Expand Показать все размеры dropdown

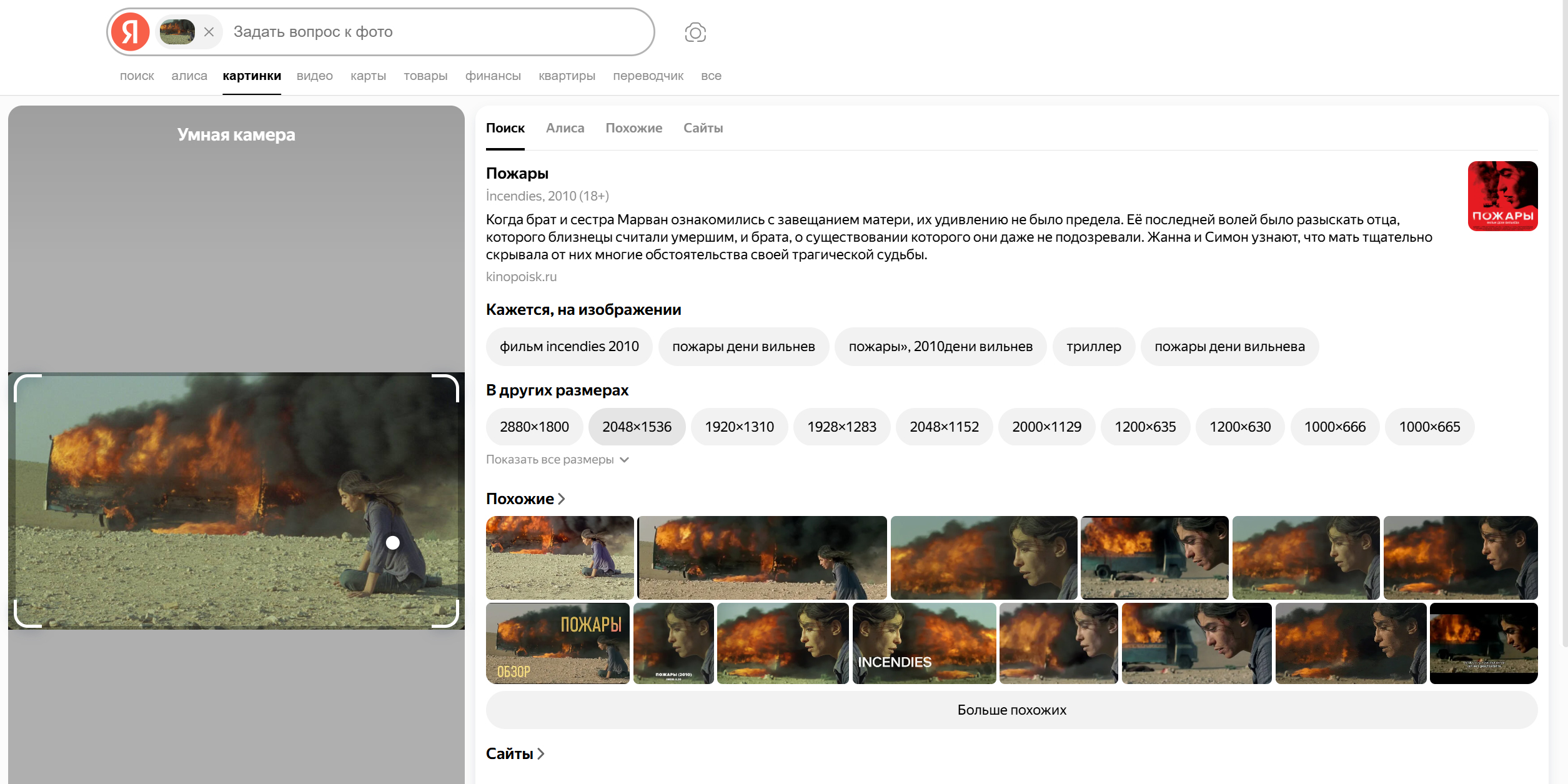[557, 460]
